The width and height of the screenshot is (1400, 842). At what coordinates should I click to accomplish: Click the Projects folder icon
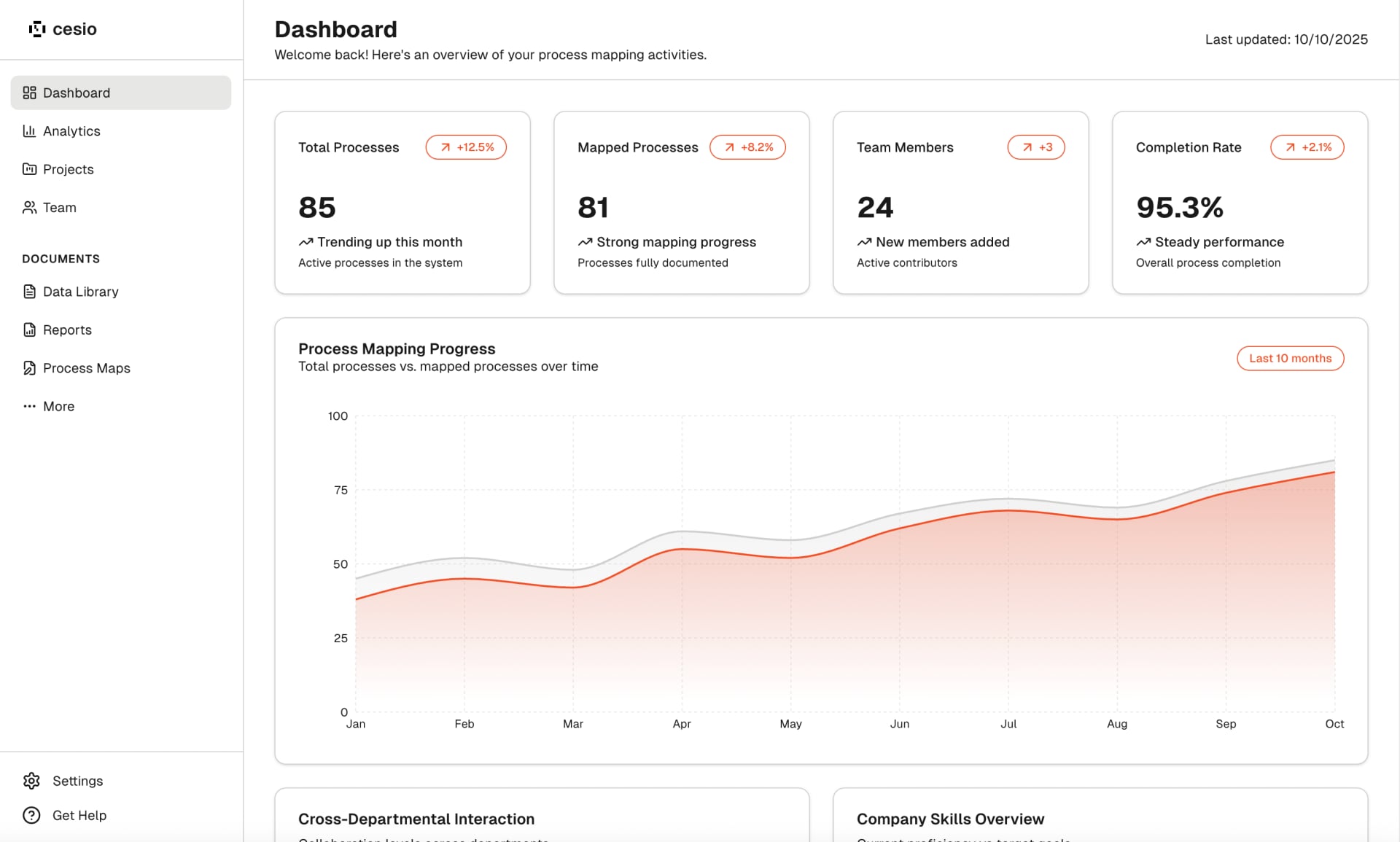pyautogui.click(x=29, y=169)
